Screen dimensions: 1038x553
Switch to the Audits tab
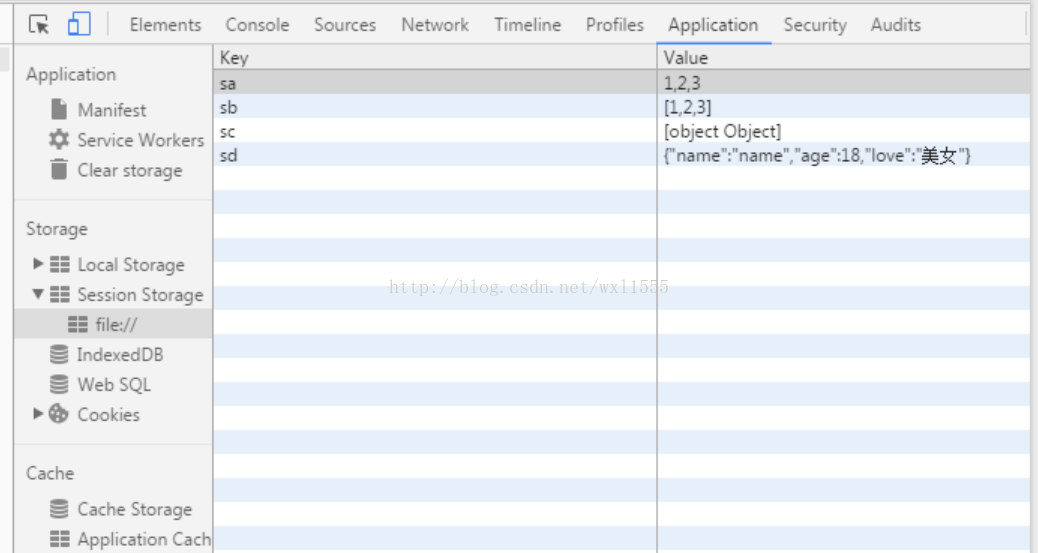[x=895, y=25]
